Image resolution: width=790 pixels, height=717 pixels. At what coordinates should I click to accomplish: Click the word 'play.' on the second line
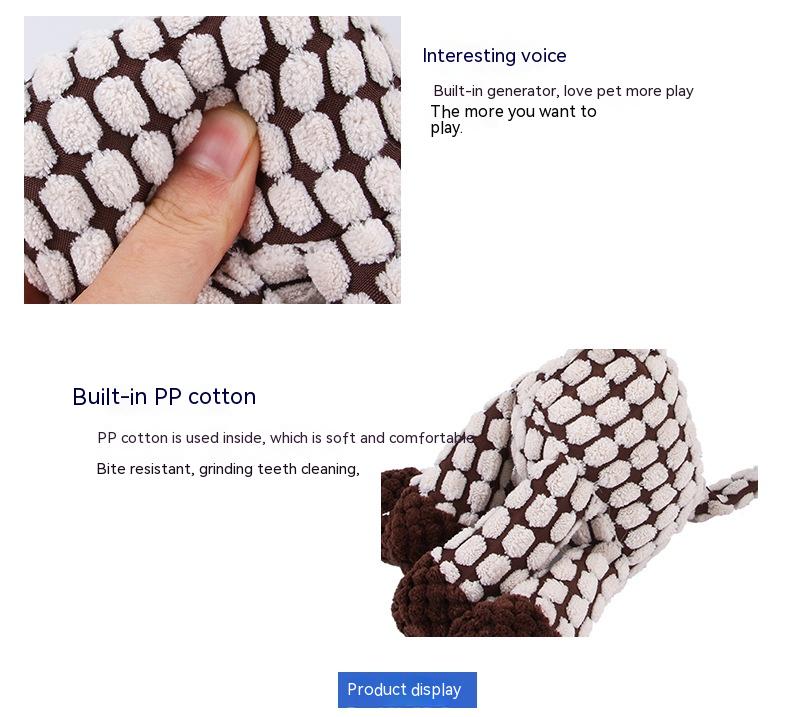pyautogui.click(x=446, y=128)
